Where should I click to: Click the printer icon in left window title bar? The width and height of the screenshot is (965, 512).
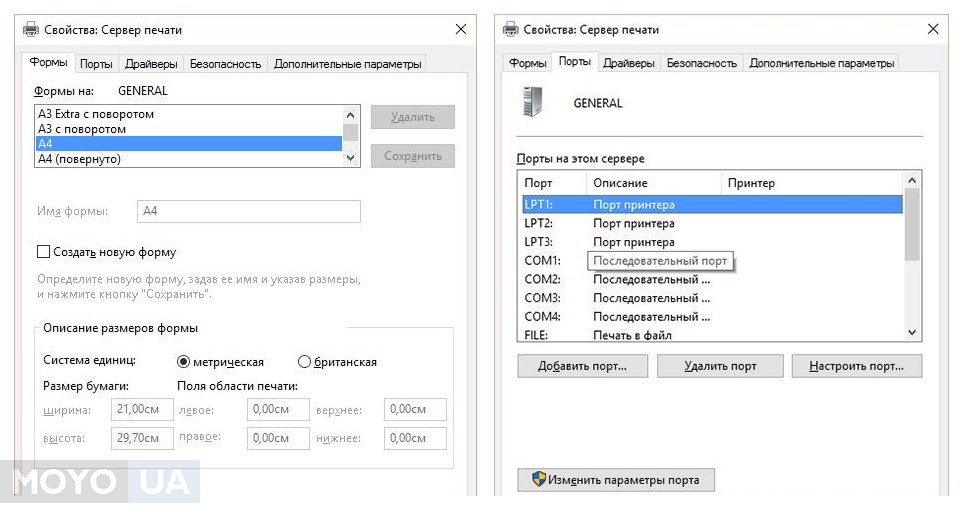[33, 30]
